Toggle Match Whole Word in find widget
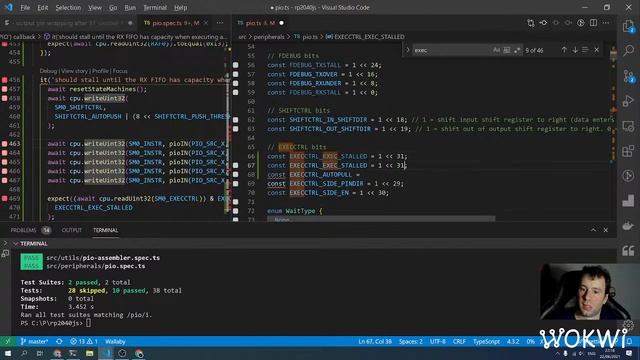This screenshot has height=360, width=640. (x=507, y=50)
